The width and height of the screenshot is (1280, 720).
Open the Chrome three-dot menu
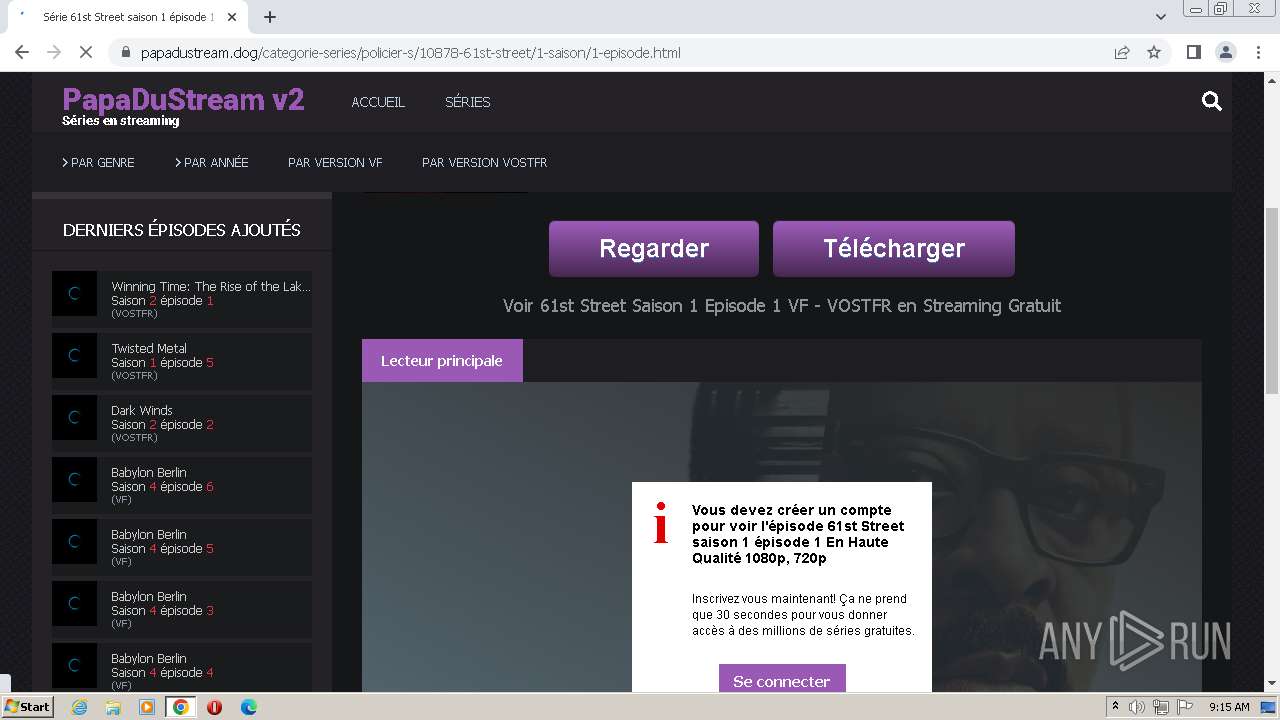click(1258, 52)
